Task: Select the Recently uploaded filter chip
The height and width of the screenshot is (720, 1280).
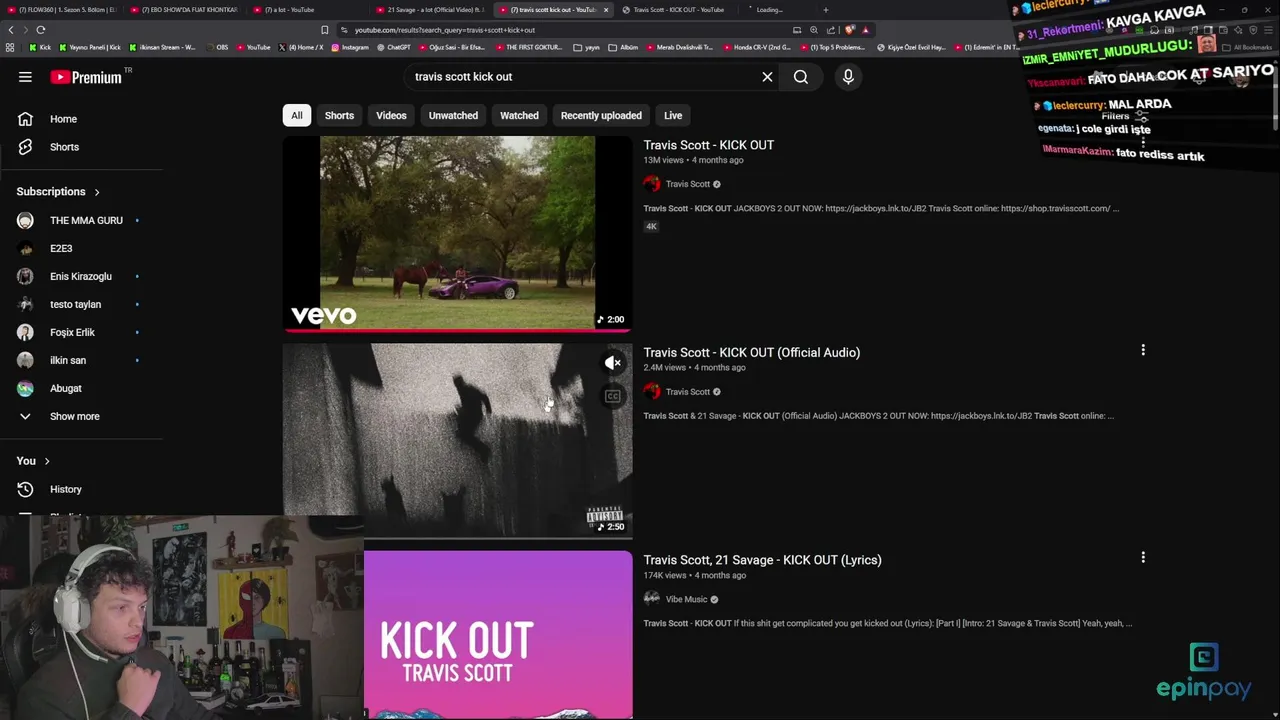Action: coord(601,115)
